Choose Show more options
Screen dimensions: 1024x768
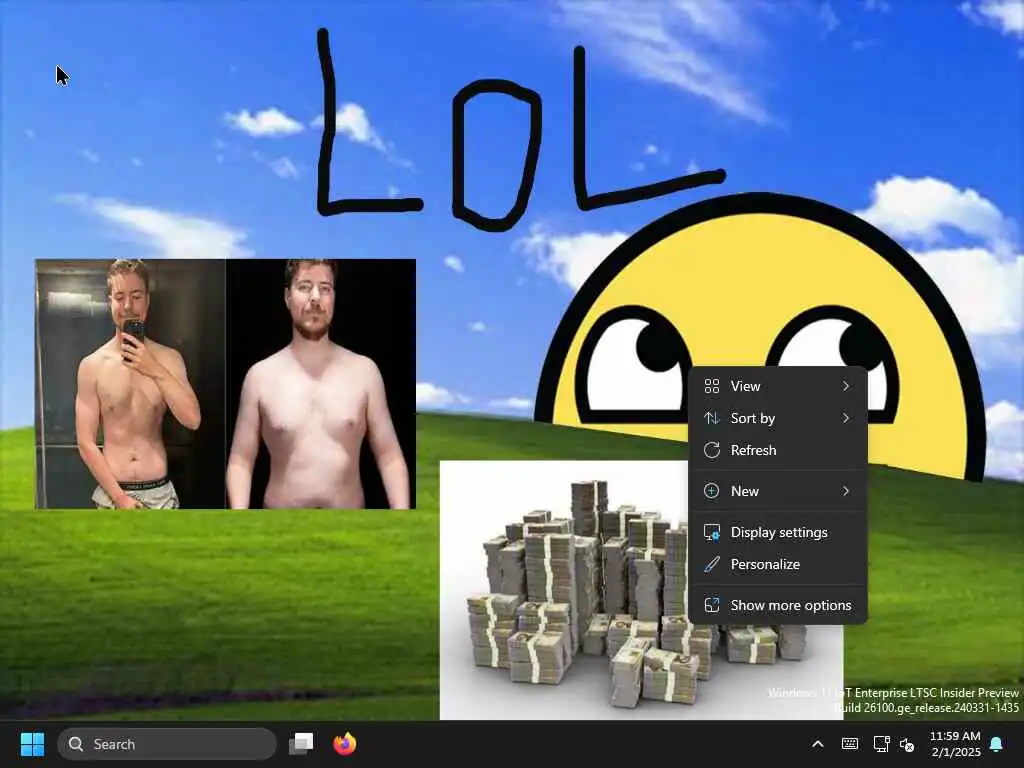778,605
